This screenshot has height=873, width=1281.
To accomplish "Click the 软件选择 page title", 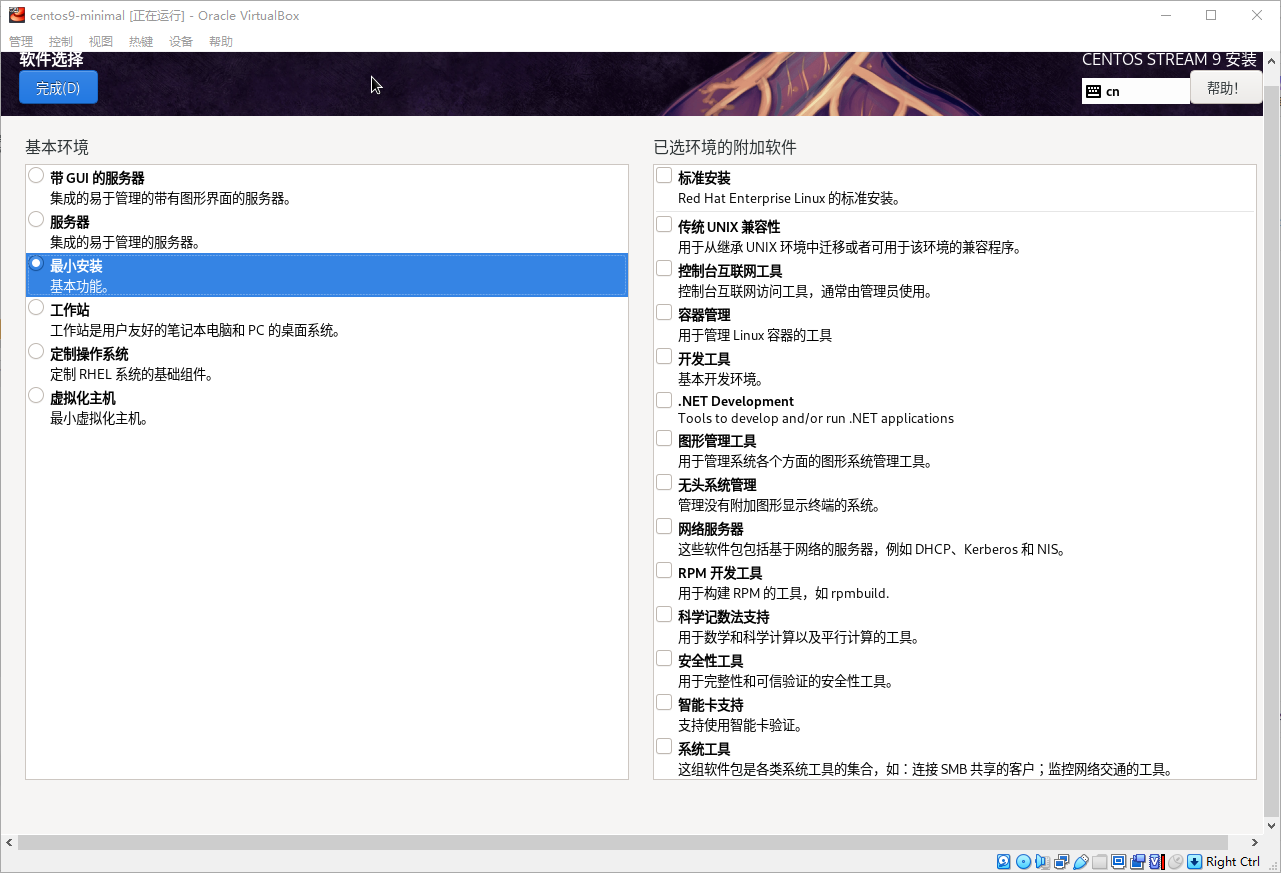I will point(51,60).
